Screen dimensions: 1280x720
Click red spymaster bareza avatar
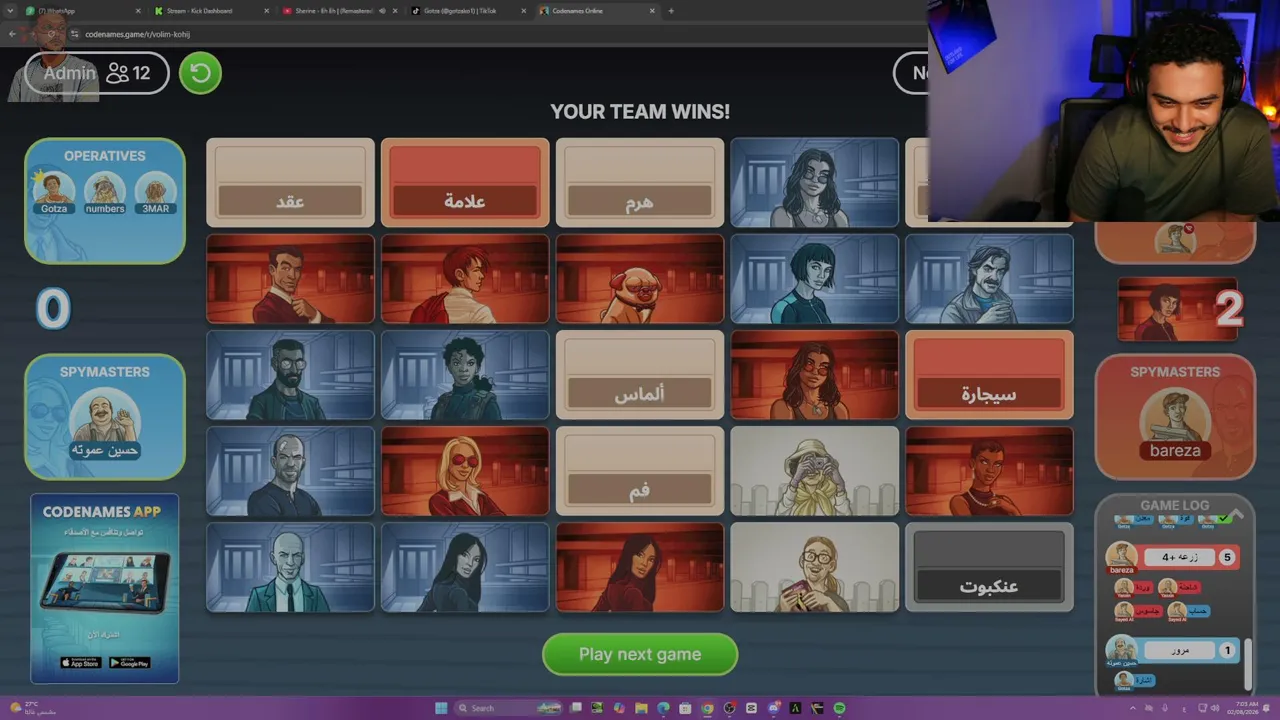tap(1175, 423)
